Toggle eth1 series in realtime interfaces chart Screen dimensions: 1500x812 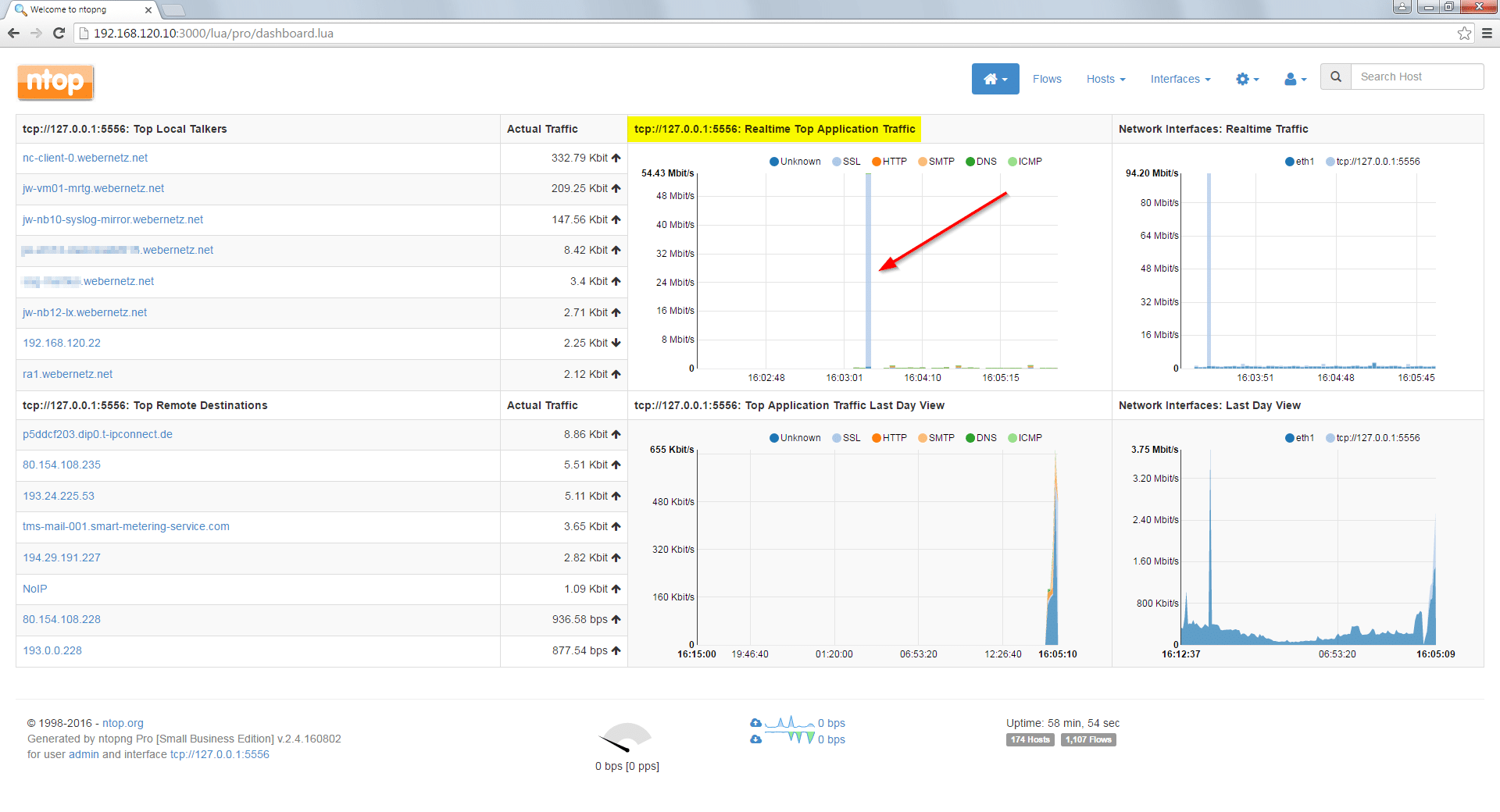coord(1299,162)
